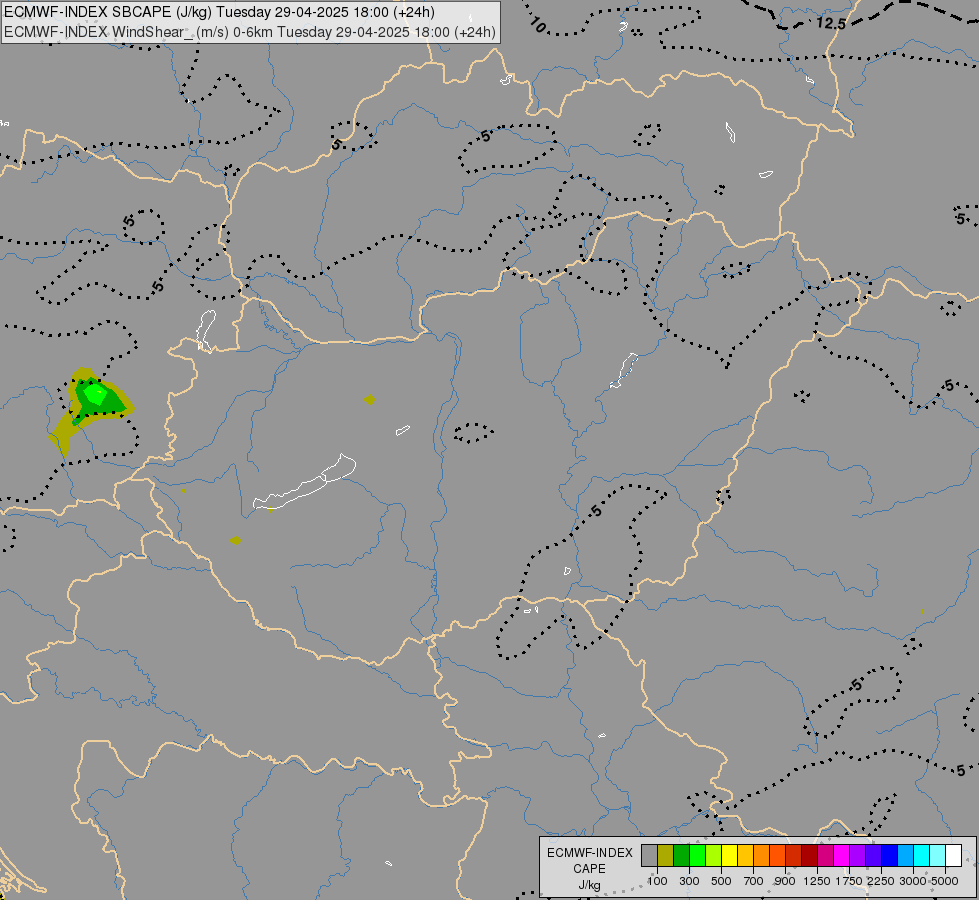The height and width of the screenshot is (900, 979).
Task: Click the orange-red swatch left of tick 900
Action: tap(777, 856)
